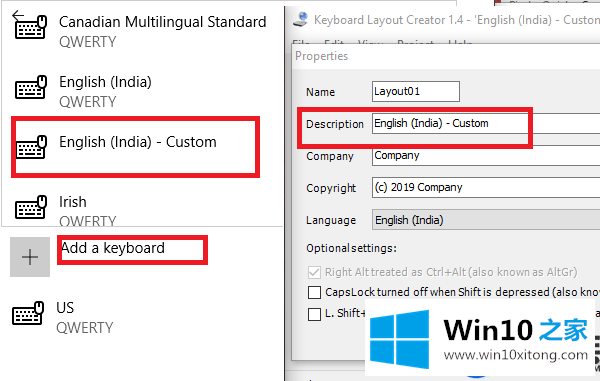The width and height of the screenshot is (600, 381).
Task: Click the Company input field
Action: pyautogui.click(x=486, y=156)
